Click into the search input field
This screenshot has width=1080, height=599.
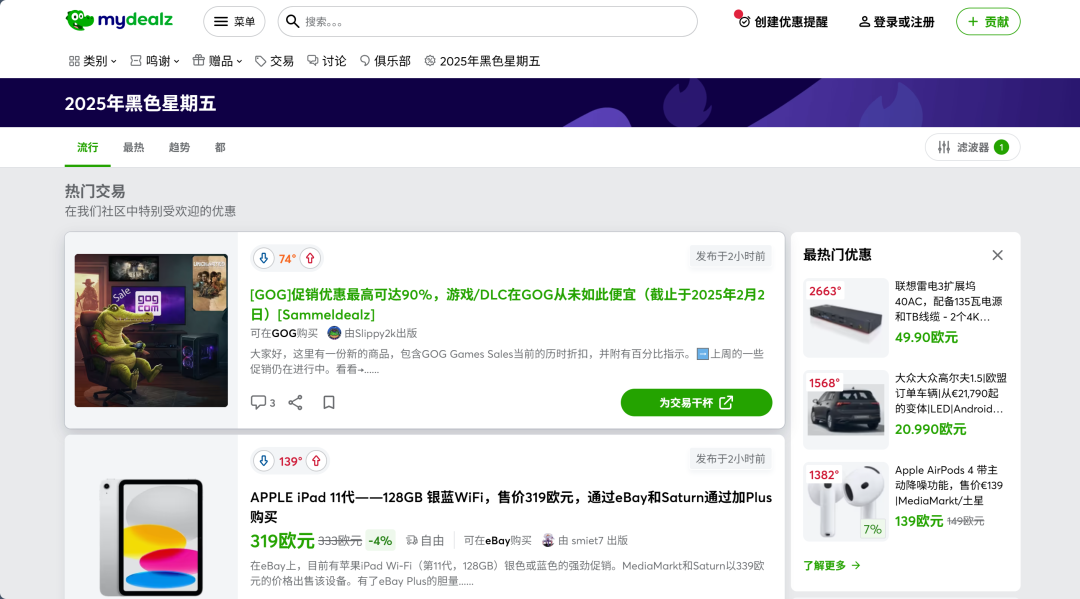click(x=495, y=21)
